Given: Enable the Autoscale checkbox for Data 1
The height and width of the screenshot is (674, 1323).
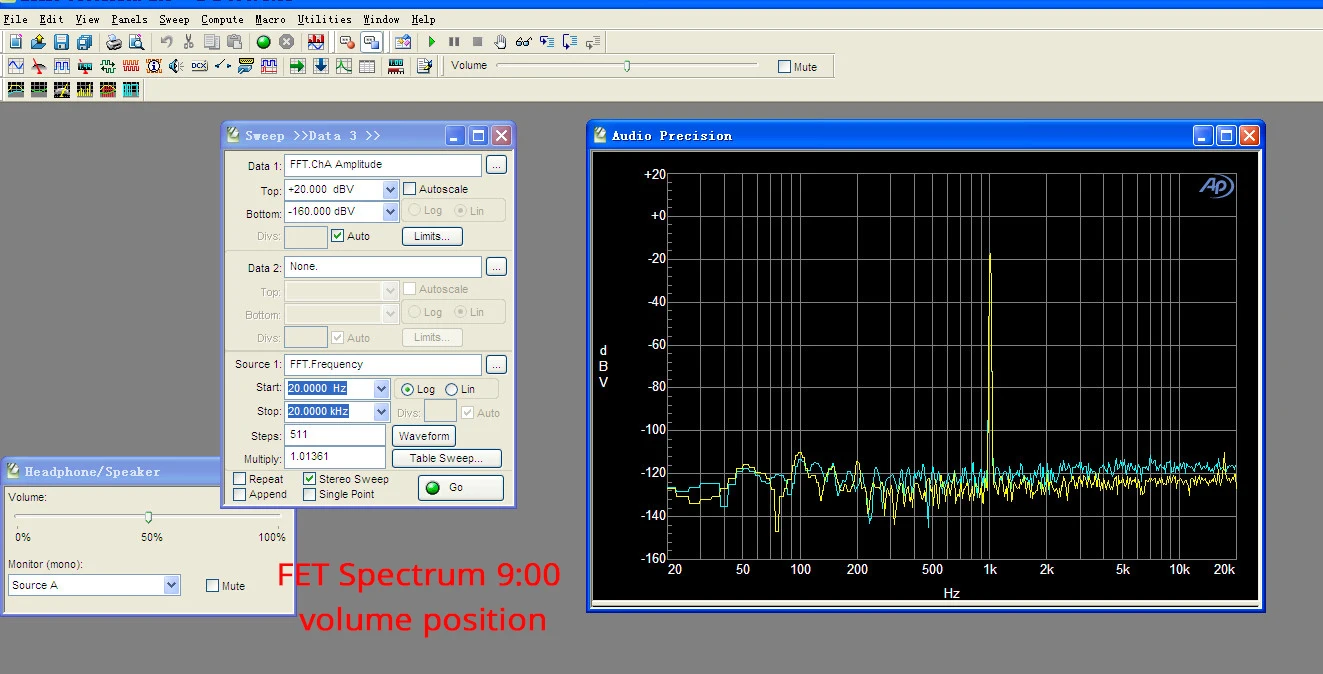Looking at the screenshot, I should [x=409, y=189].
